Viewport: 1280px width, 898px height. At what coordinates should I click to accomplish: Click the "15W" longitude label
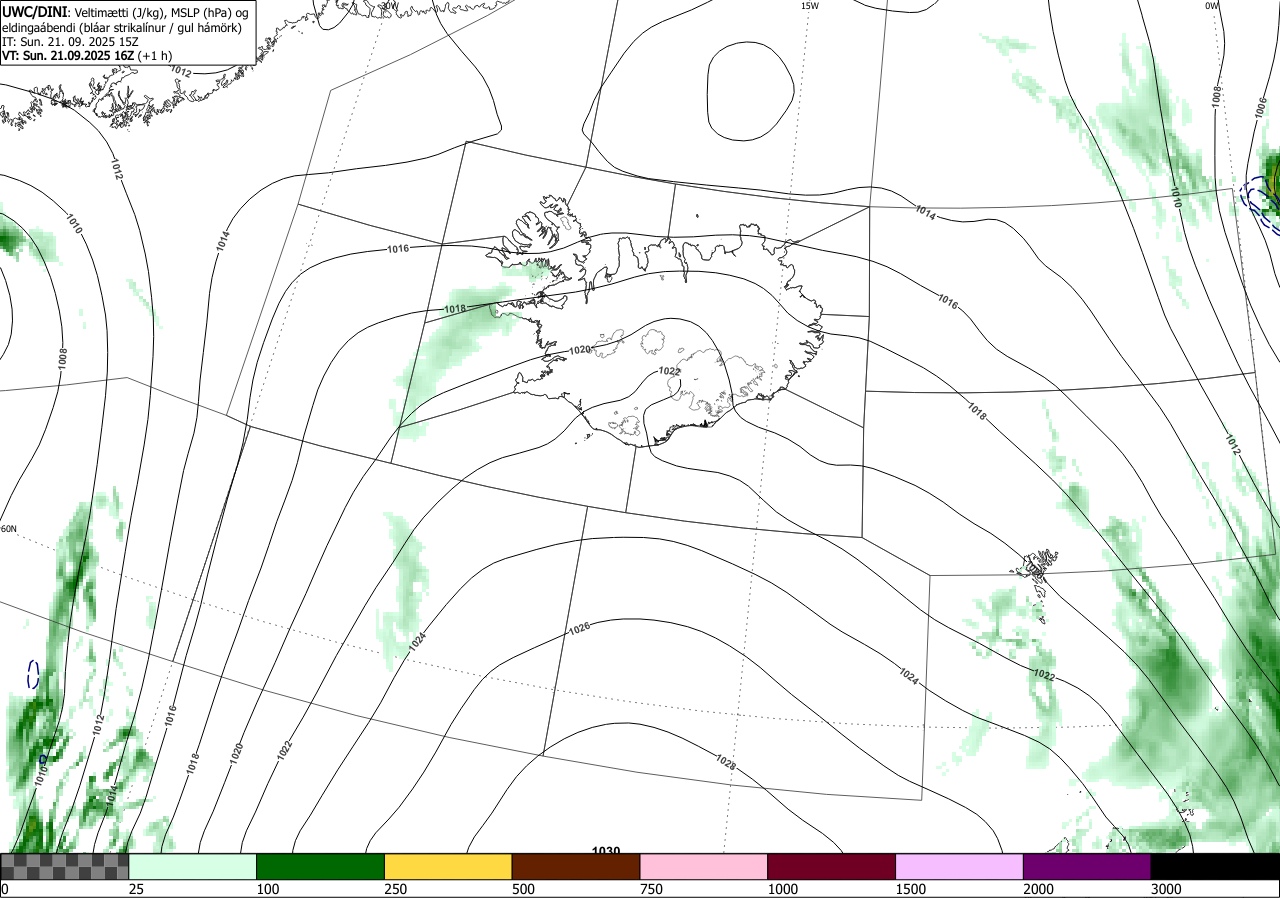pos(810,6)
